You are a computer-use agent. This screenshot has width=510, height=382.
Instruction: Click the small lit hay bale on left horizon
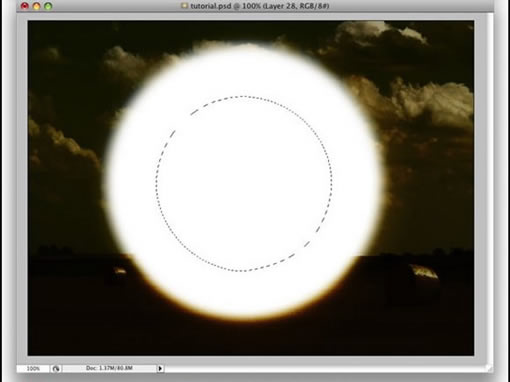click(x=119, y=271)
